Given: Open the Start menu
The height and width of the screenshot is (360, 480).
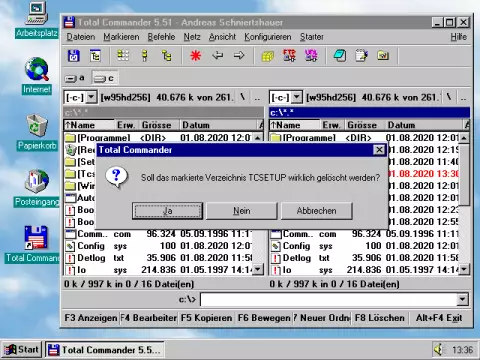Looking at the screenshot, I should [x=21, y=350].
